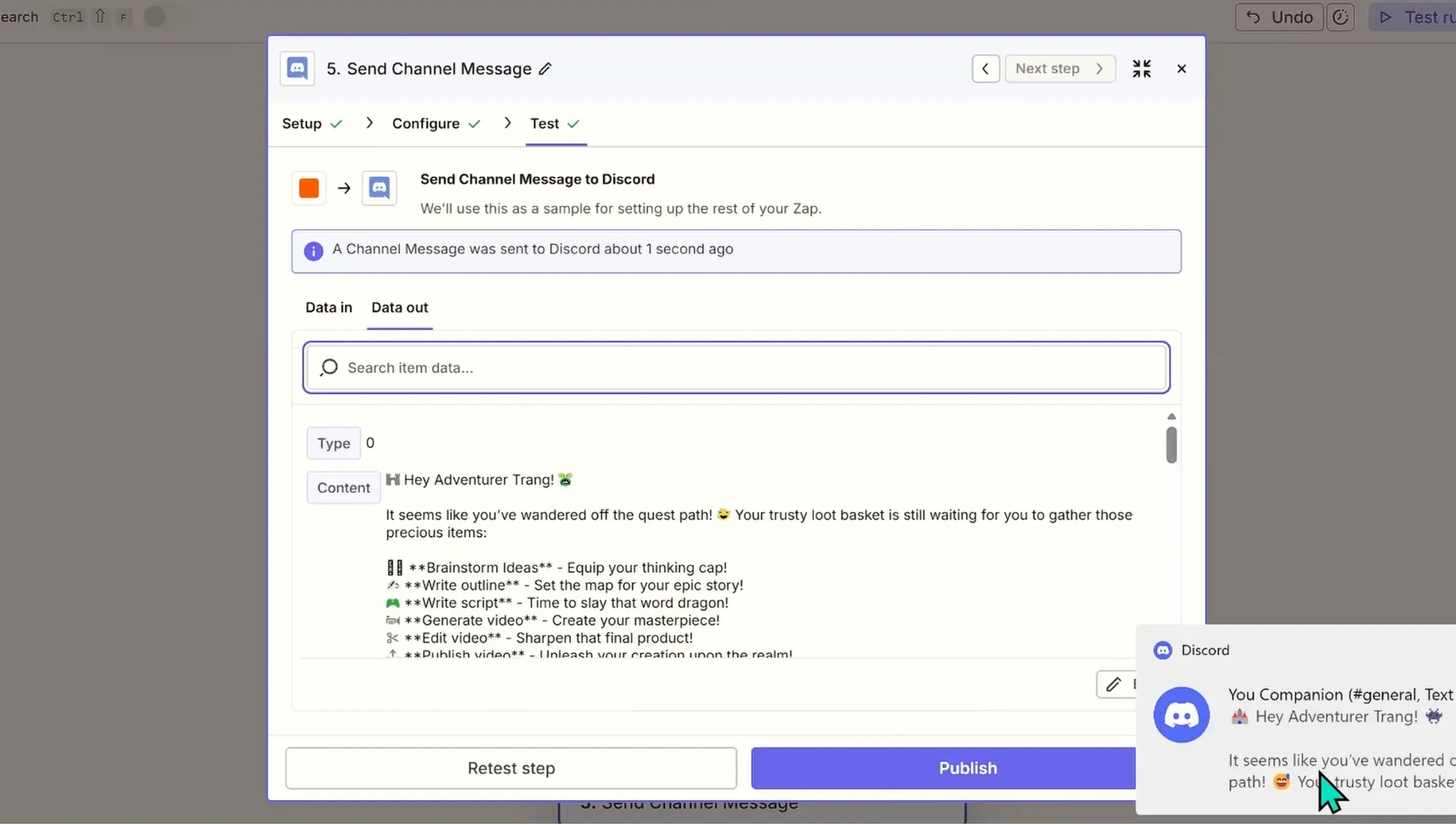Click the "Write script" line in Content
This screenshot has width=1456, height=825.
pos(557,603)
